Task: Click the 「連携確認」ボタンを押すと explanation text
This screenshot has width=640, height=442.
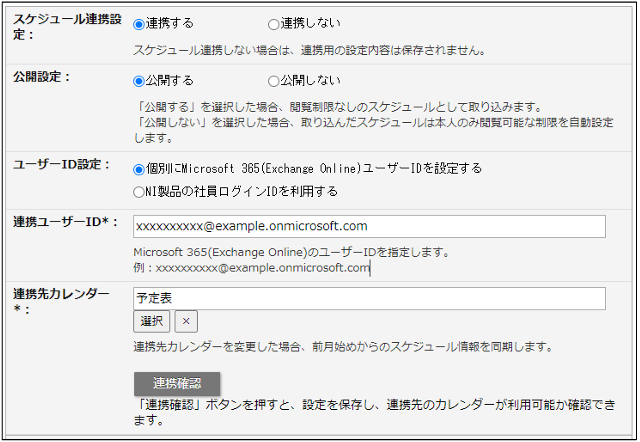Action: click(374, 412)
